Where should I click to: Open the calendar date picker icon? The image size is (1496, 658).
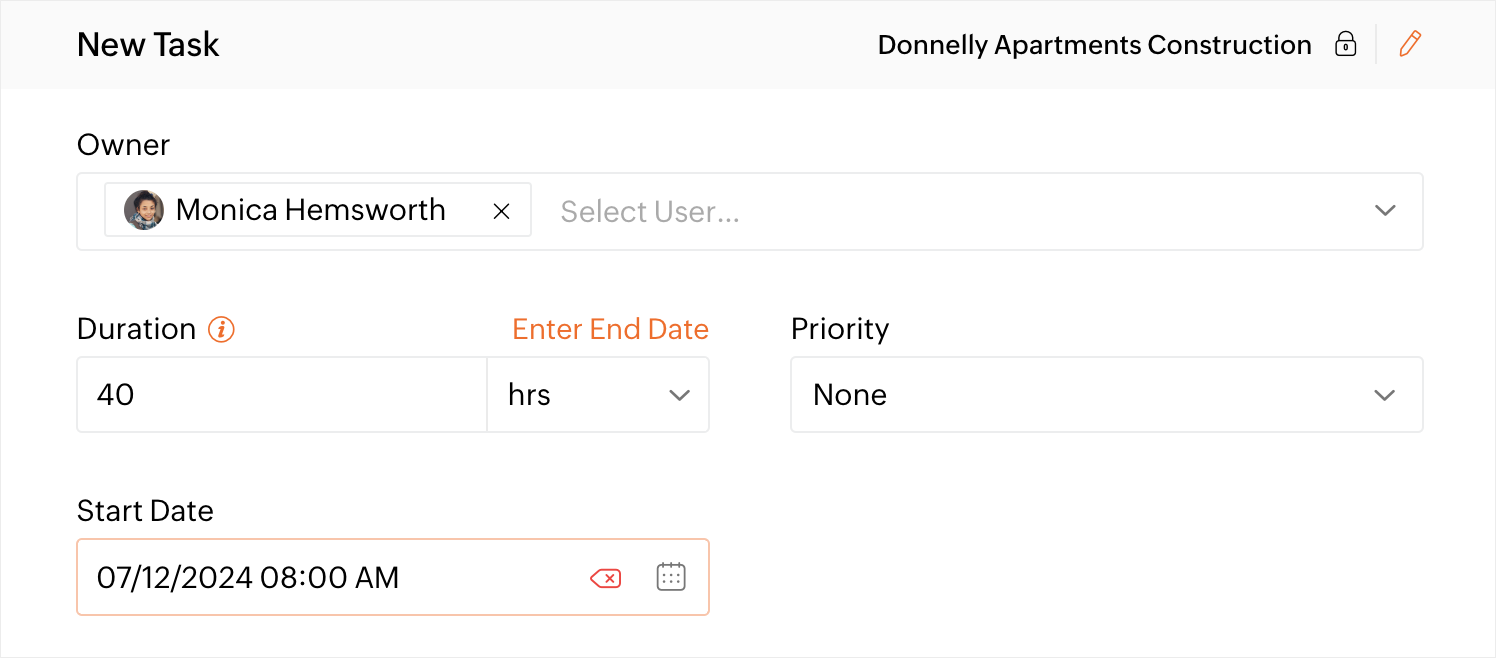671,577
